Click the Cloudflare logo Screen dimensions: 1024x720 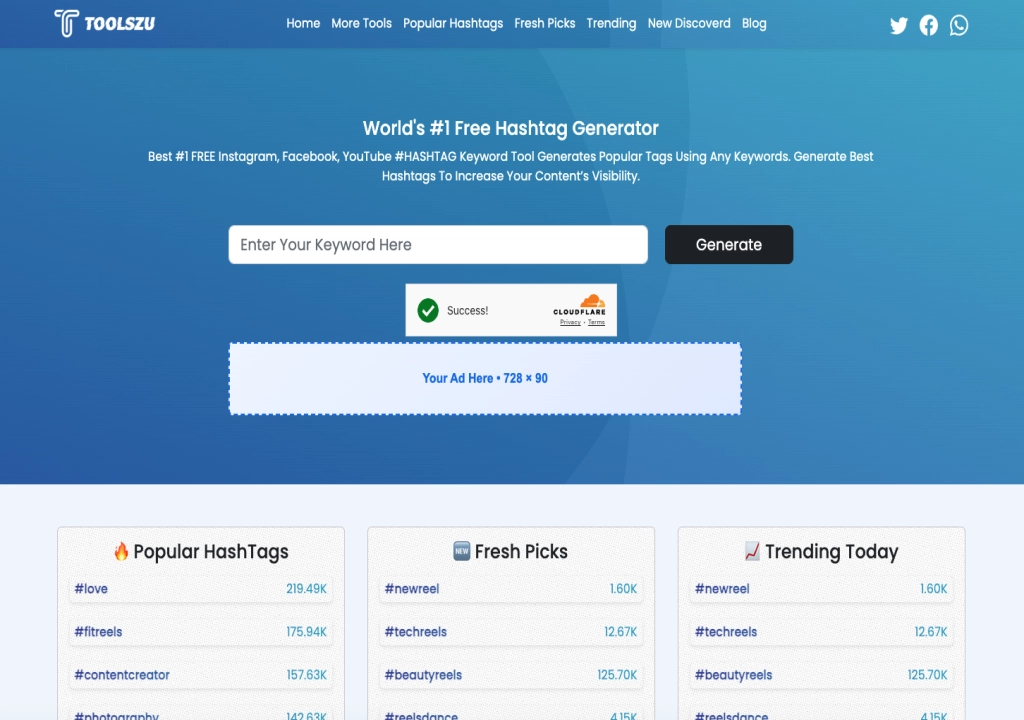580,305
